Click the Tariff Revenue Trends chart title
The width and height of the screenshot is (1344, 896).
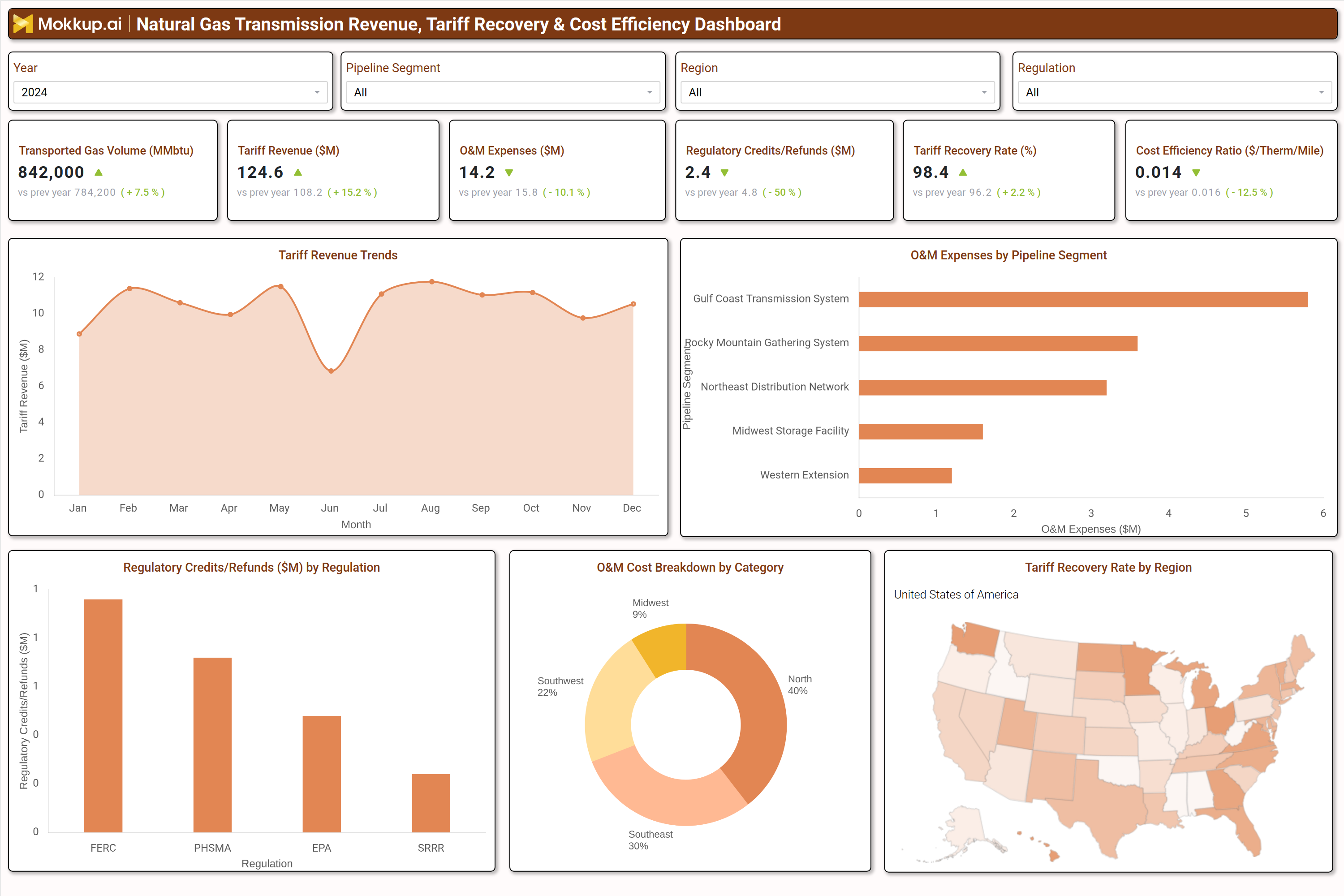pos(338,255)
